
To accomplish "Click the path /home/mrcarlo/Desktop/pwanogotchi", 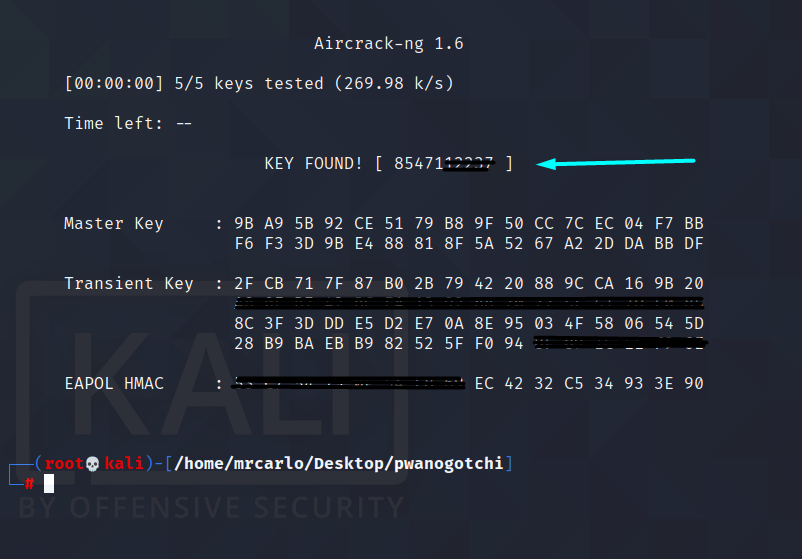I will pos(339,463).
